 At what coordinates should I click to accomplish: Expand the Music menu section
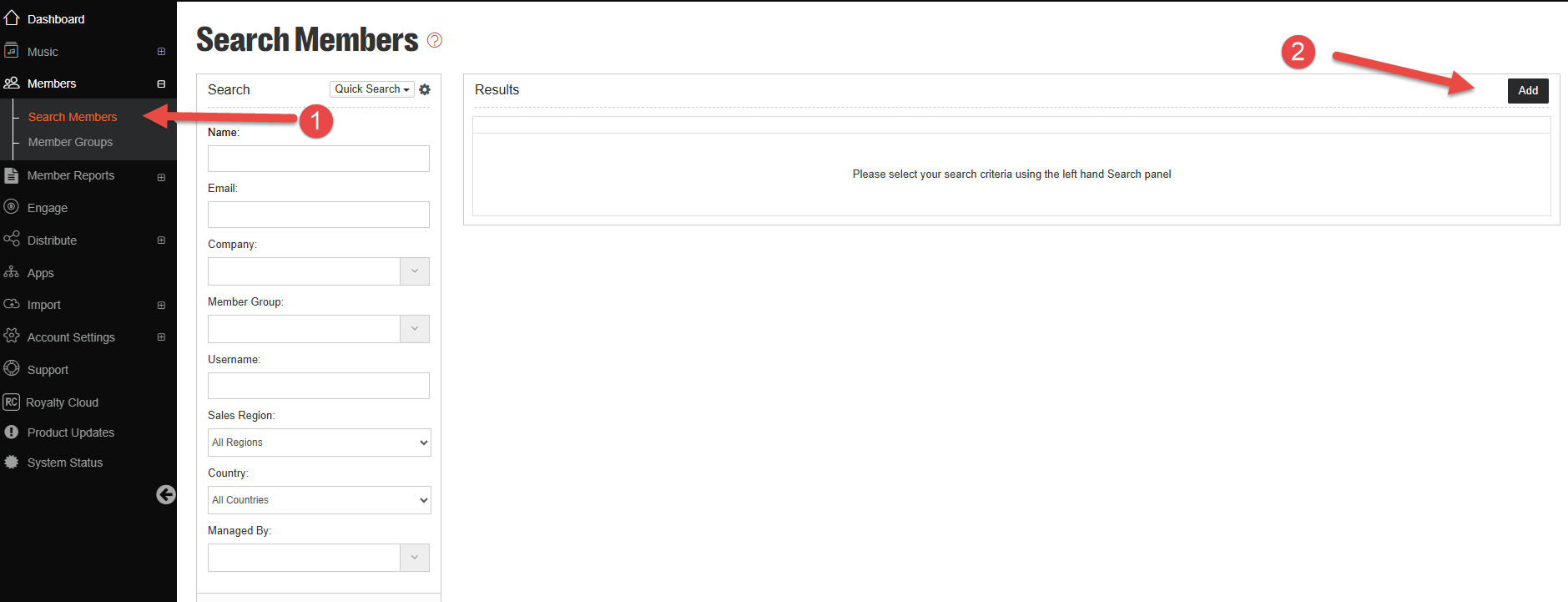click(161, 52)
